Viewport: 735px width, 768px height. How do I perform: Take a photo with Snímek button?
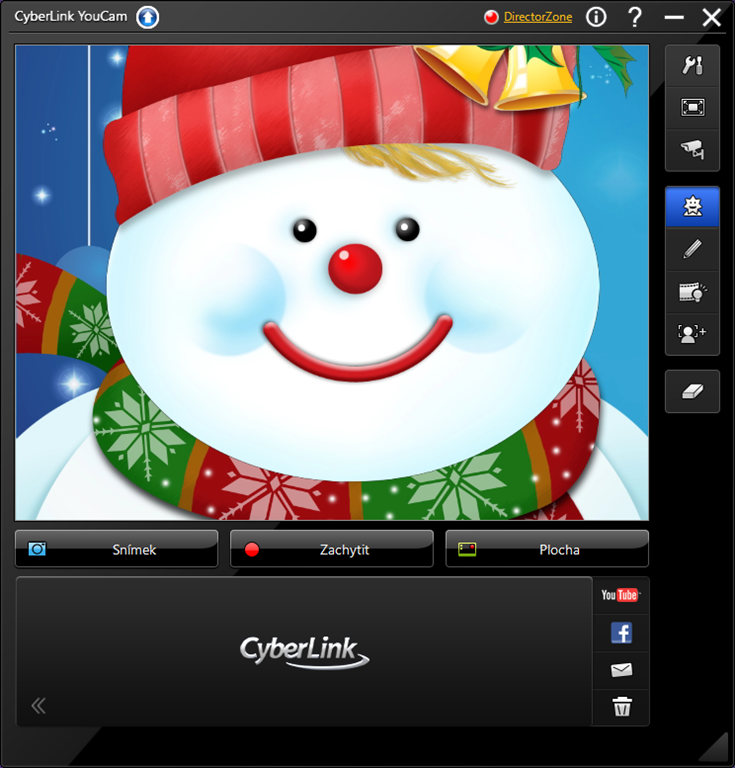[116, 549]
